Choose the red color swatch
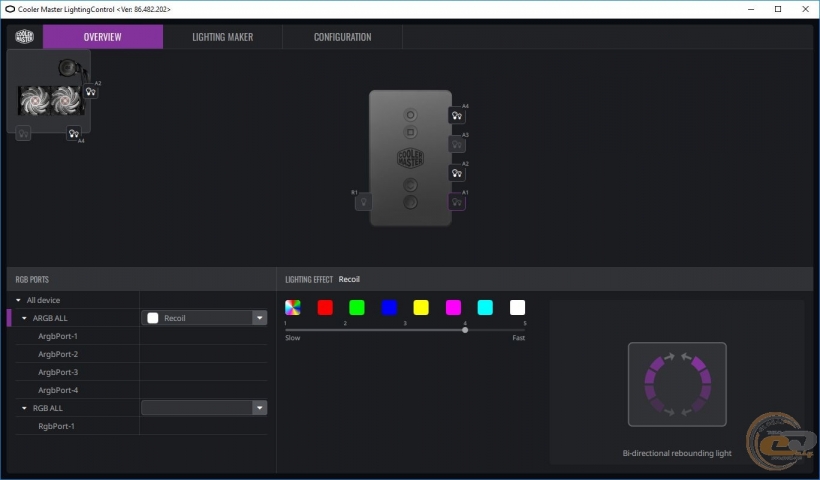Screen dimensions: 820x480 pos(325,307)
